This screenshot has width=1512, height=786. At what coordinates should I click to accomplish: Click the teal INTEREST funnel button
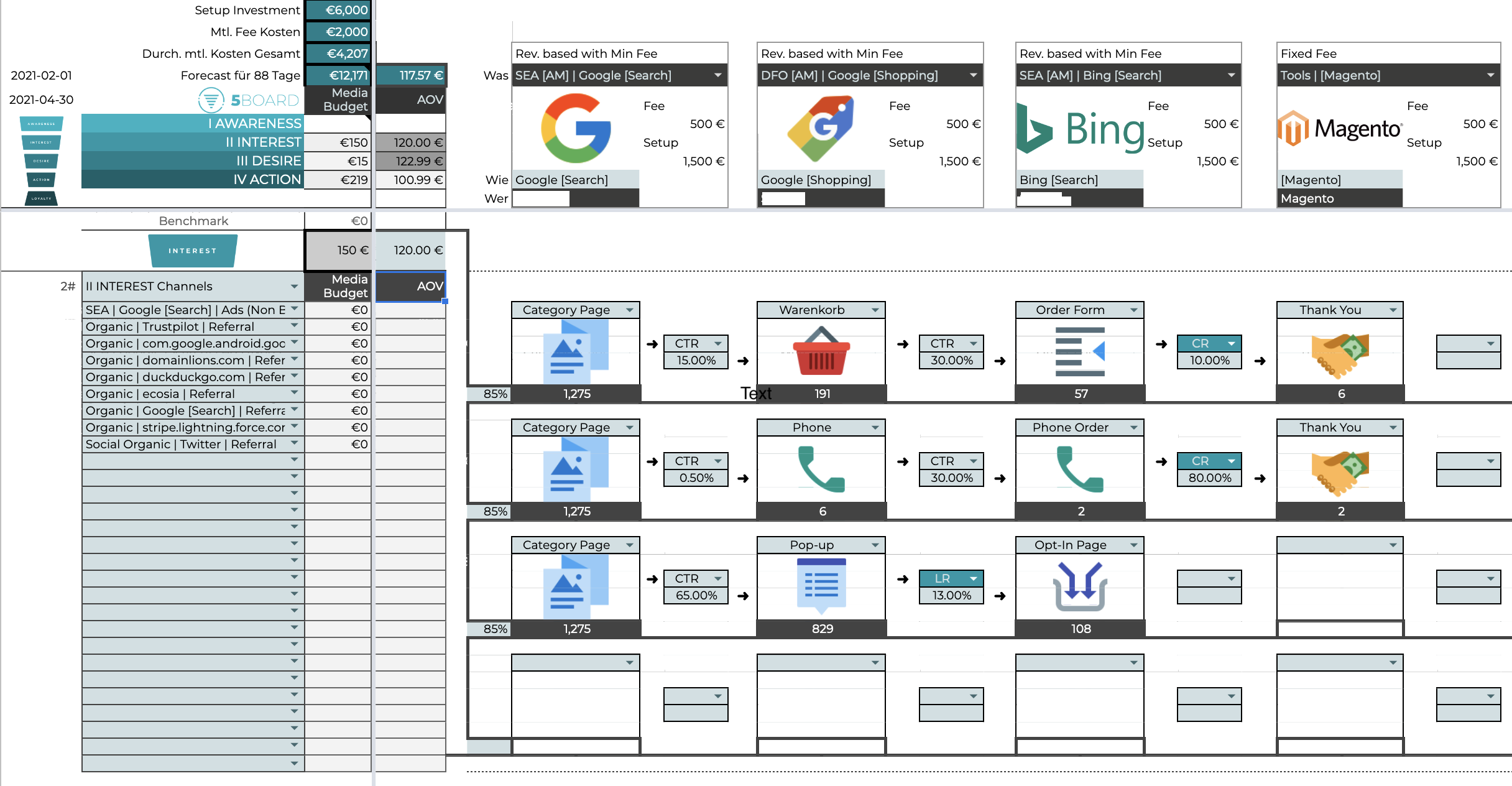(x=193, y=251)
